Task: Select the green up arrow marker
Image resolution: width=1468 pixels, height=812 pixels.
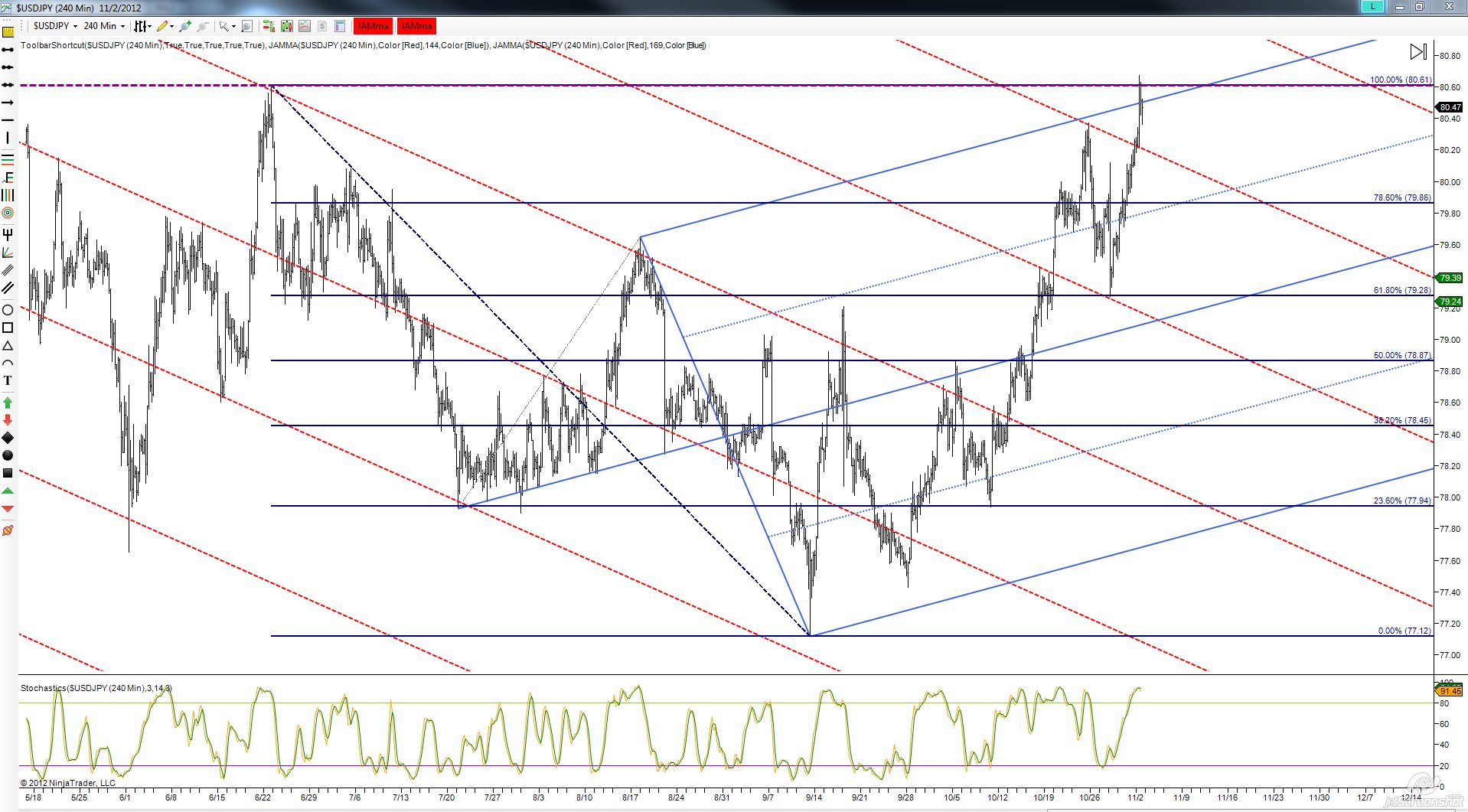Action: tap(8, 403)
